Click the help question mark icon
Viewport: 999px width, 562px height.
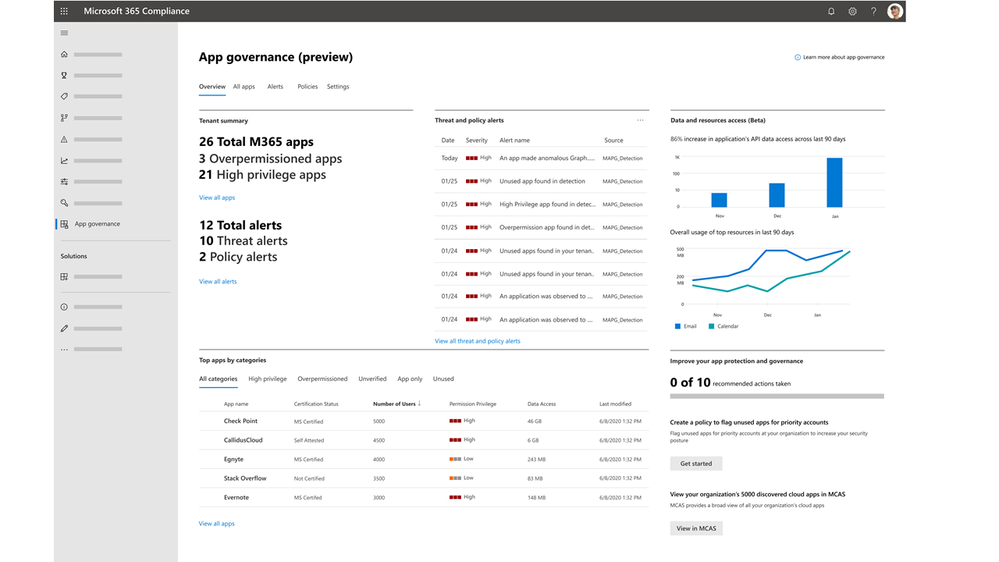[873, 11]
